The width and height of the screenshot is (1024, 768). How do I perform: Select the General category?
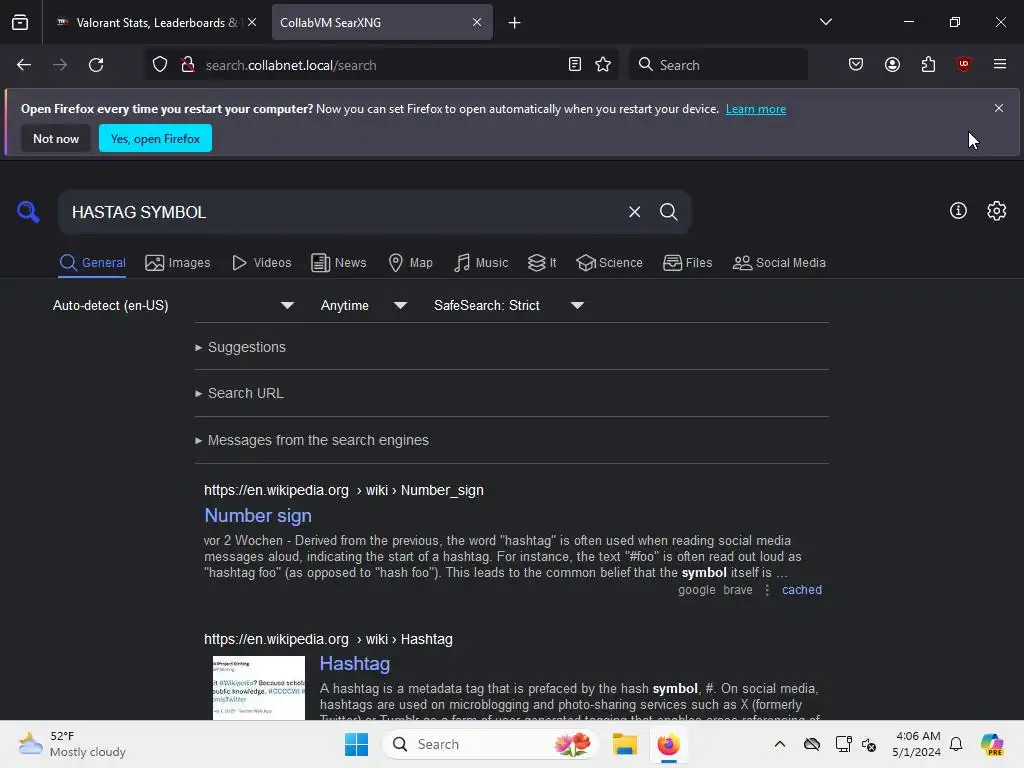coord(92,263)
